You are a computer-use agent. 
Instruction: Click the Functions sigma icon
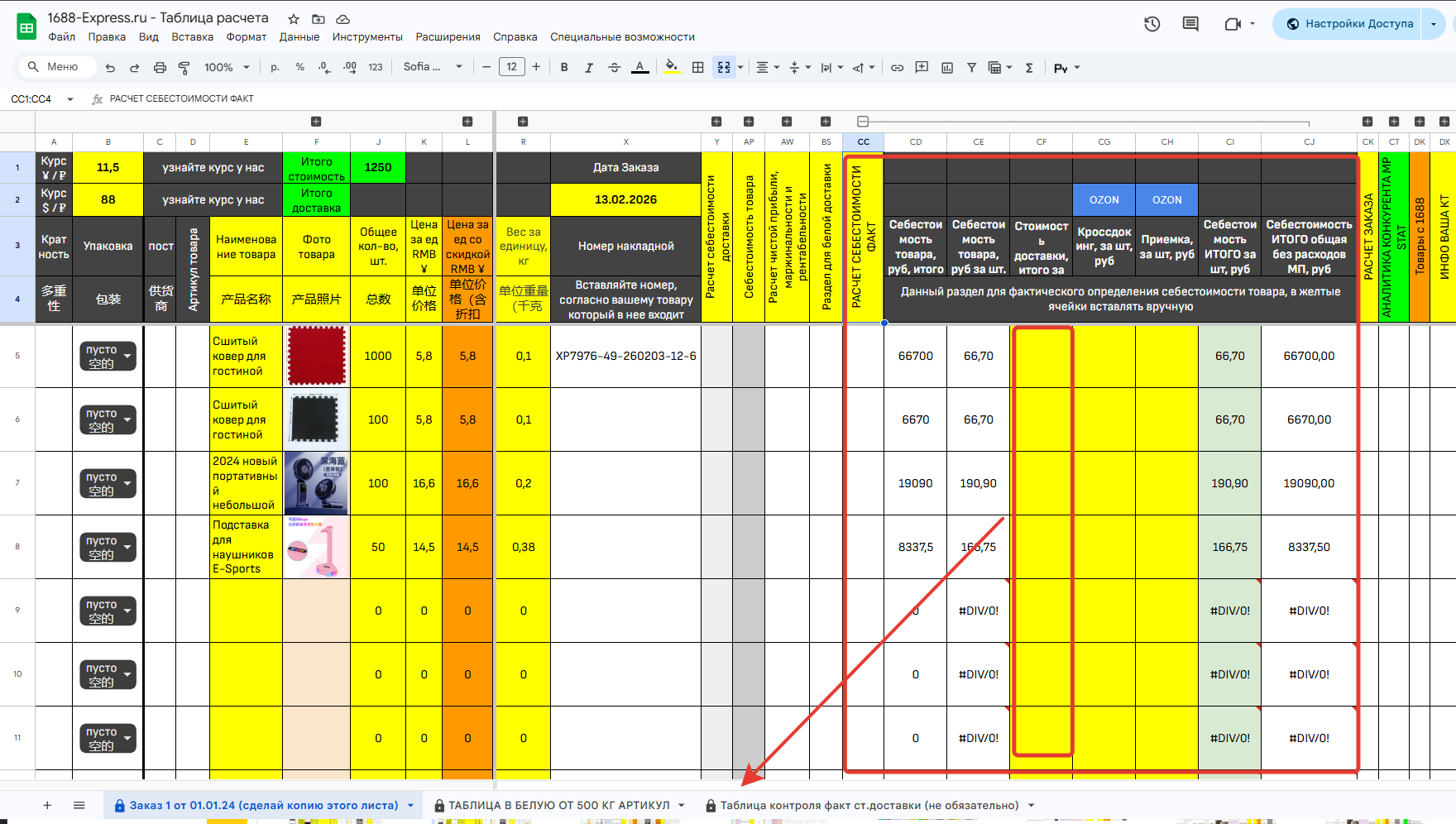pos(1029,68)
